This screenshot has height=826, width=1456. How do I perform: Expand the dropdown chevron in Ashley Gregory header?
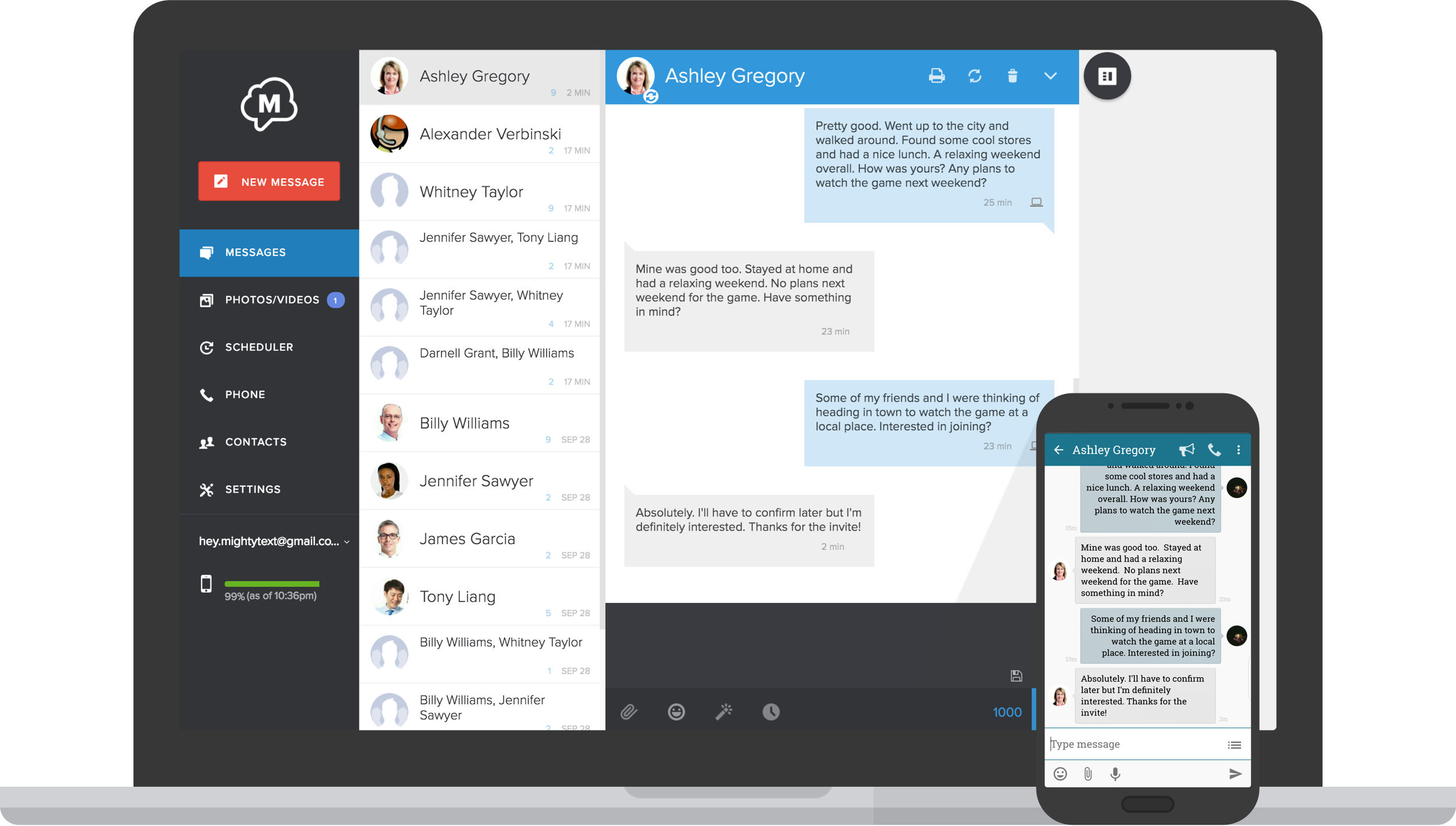click(1049, 76)
